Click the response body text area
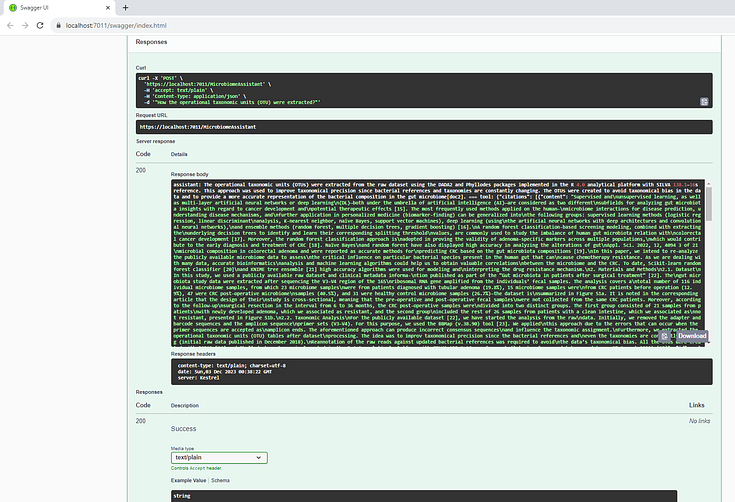 click(x=438, y=263)
